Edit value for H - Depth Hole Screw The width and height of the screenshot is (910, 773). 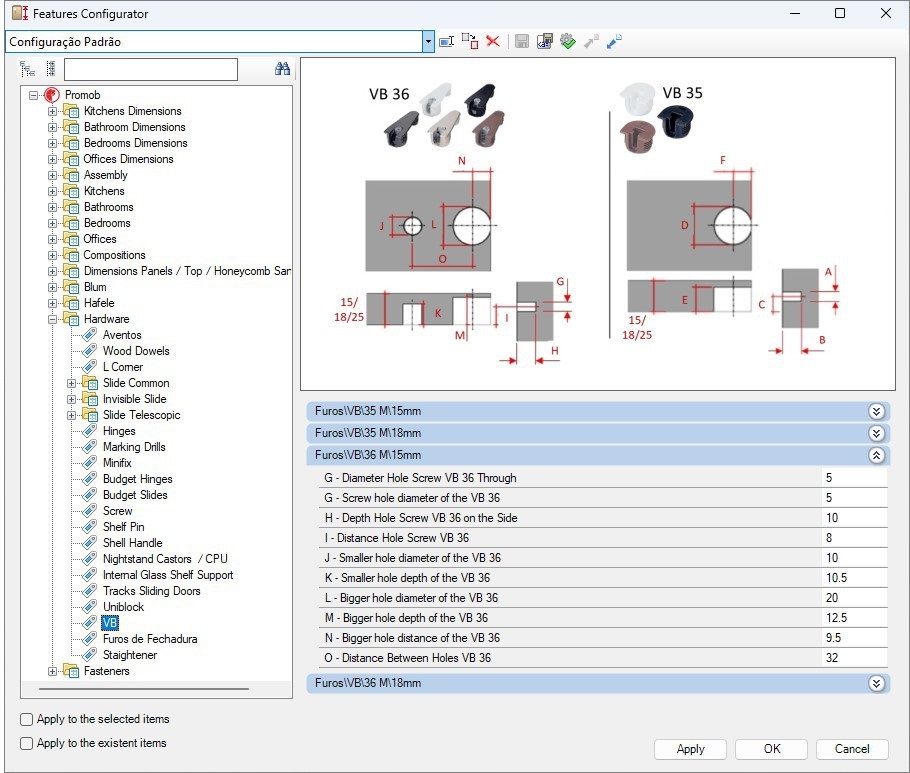tap(854, 518)
